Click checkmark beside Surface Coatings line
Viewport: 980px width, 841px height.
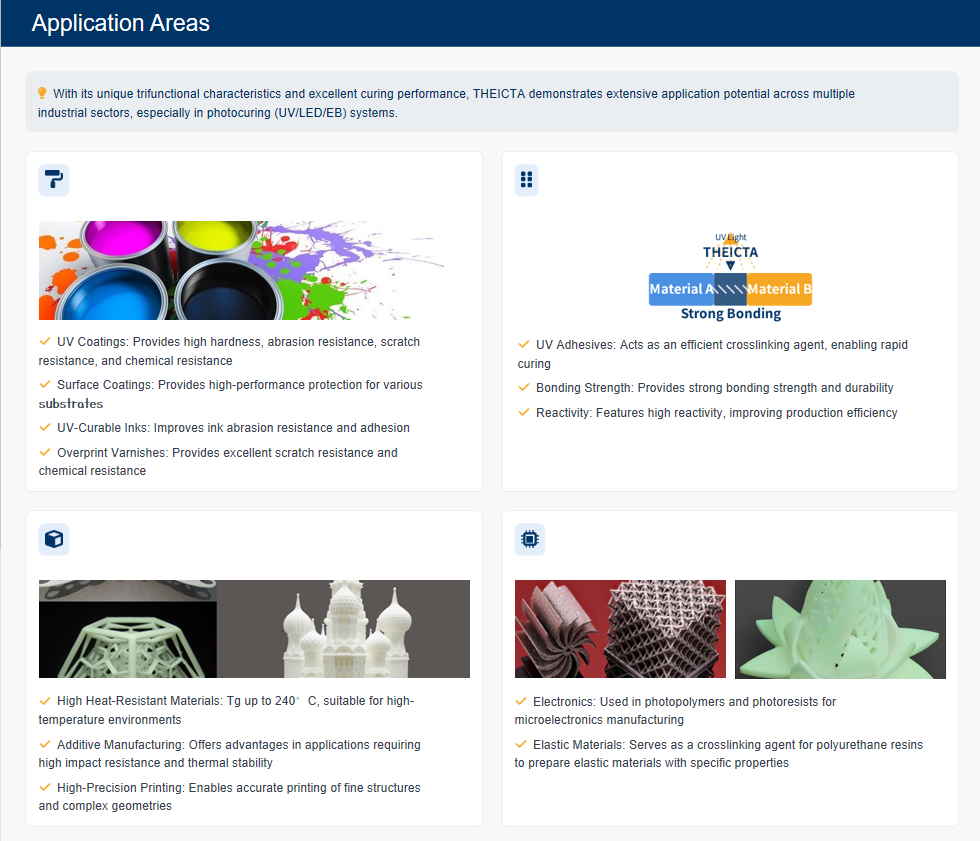point(44,384)
